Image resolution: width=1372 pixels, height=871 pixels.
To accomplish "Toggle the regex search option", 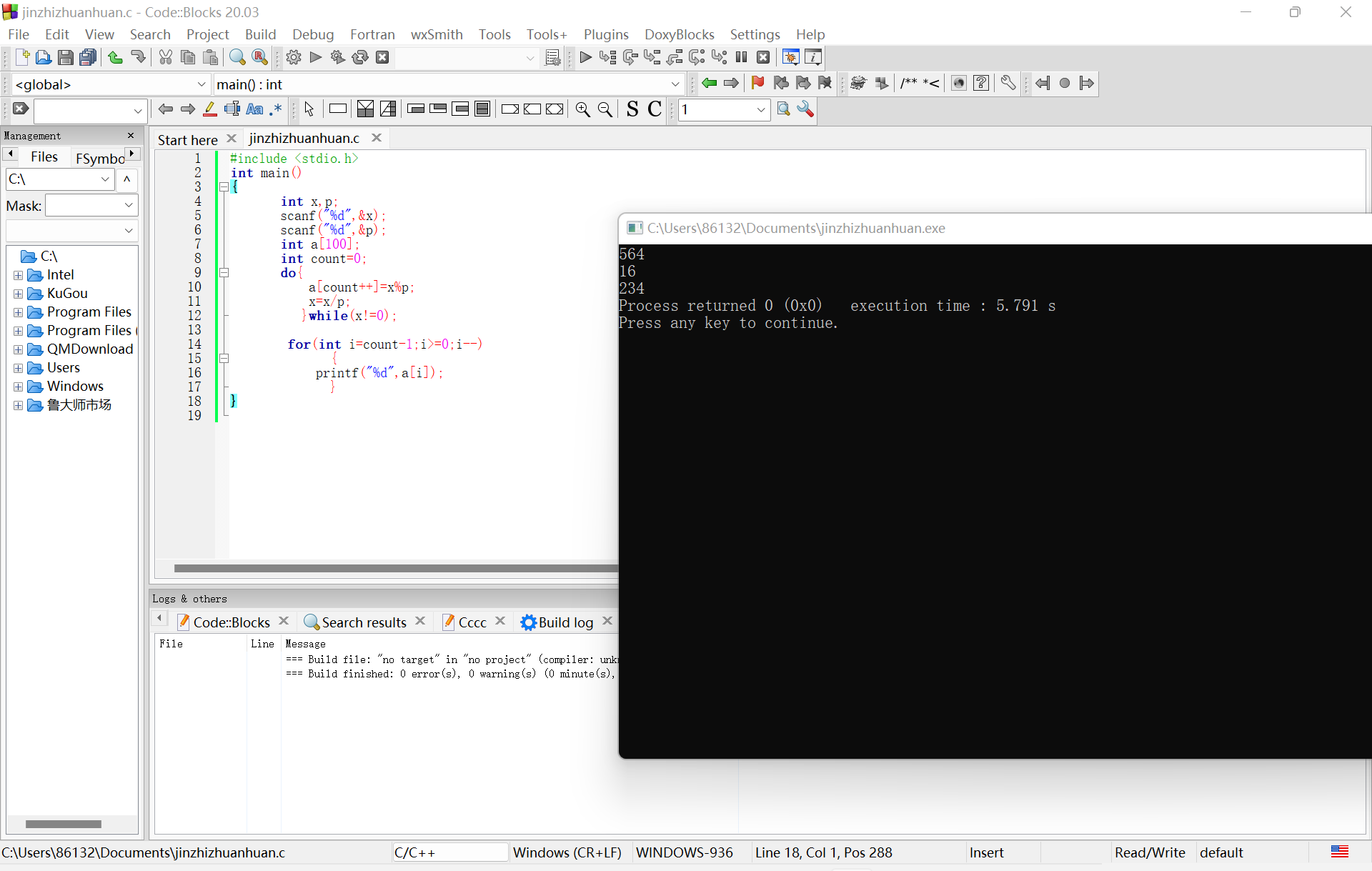I will click(x=276, y=109).
